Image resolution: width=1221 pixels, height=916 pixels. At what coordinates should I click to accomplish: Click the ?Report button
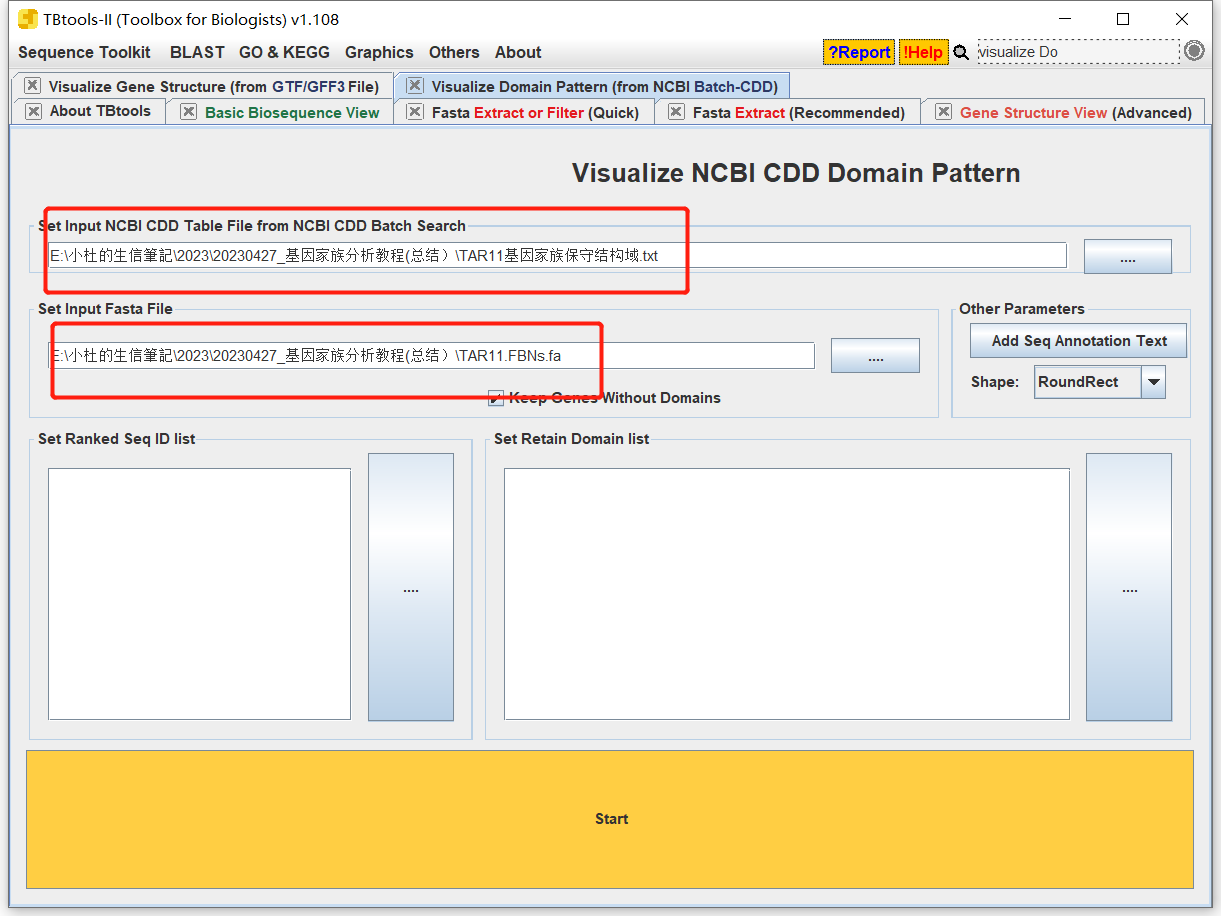(x=859, y=52)
